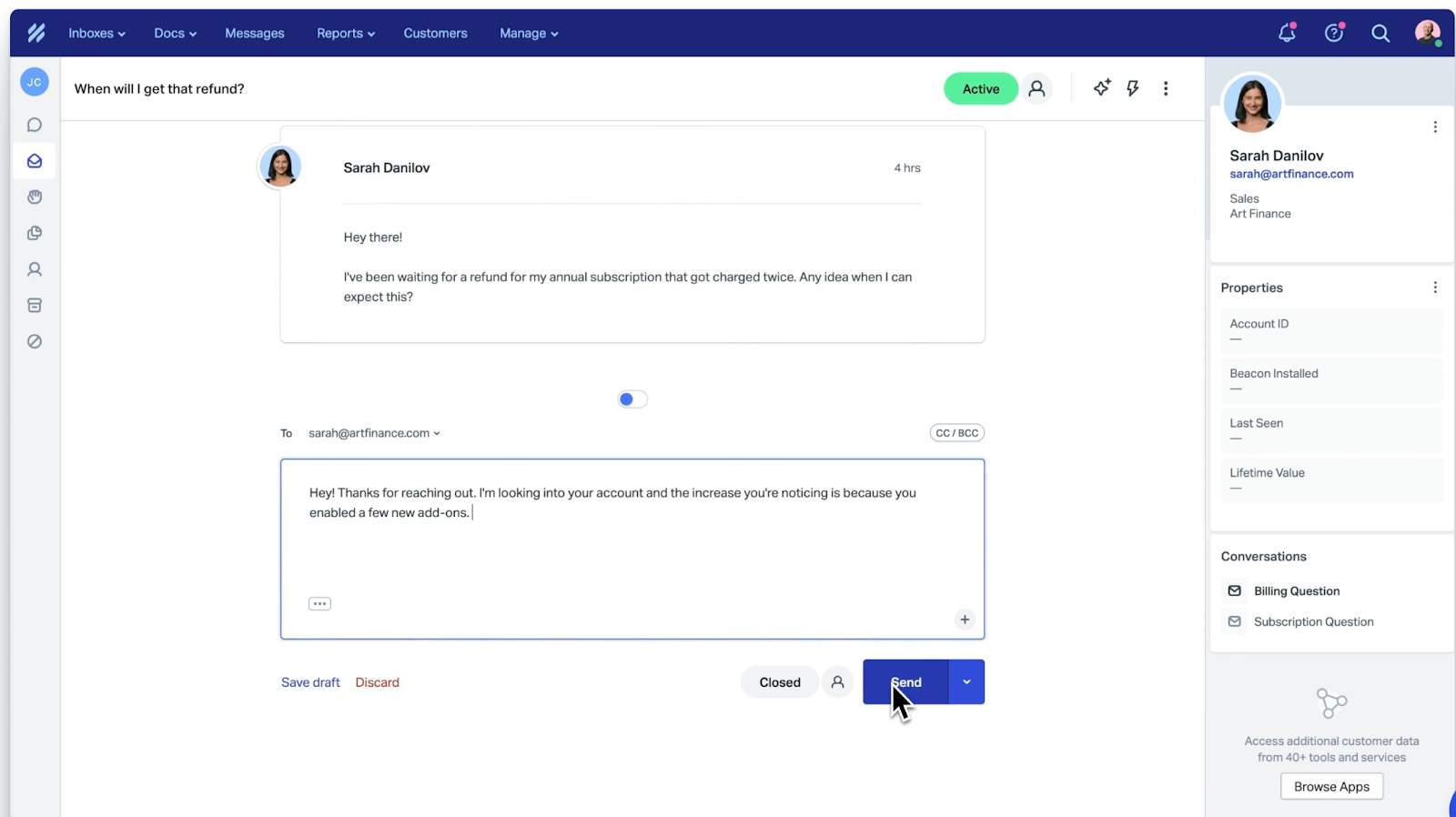Expand the Docs menu
This screenshot has height=817, width=1456.
(x=175, y=33)
